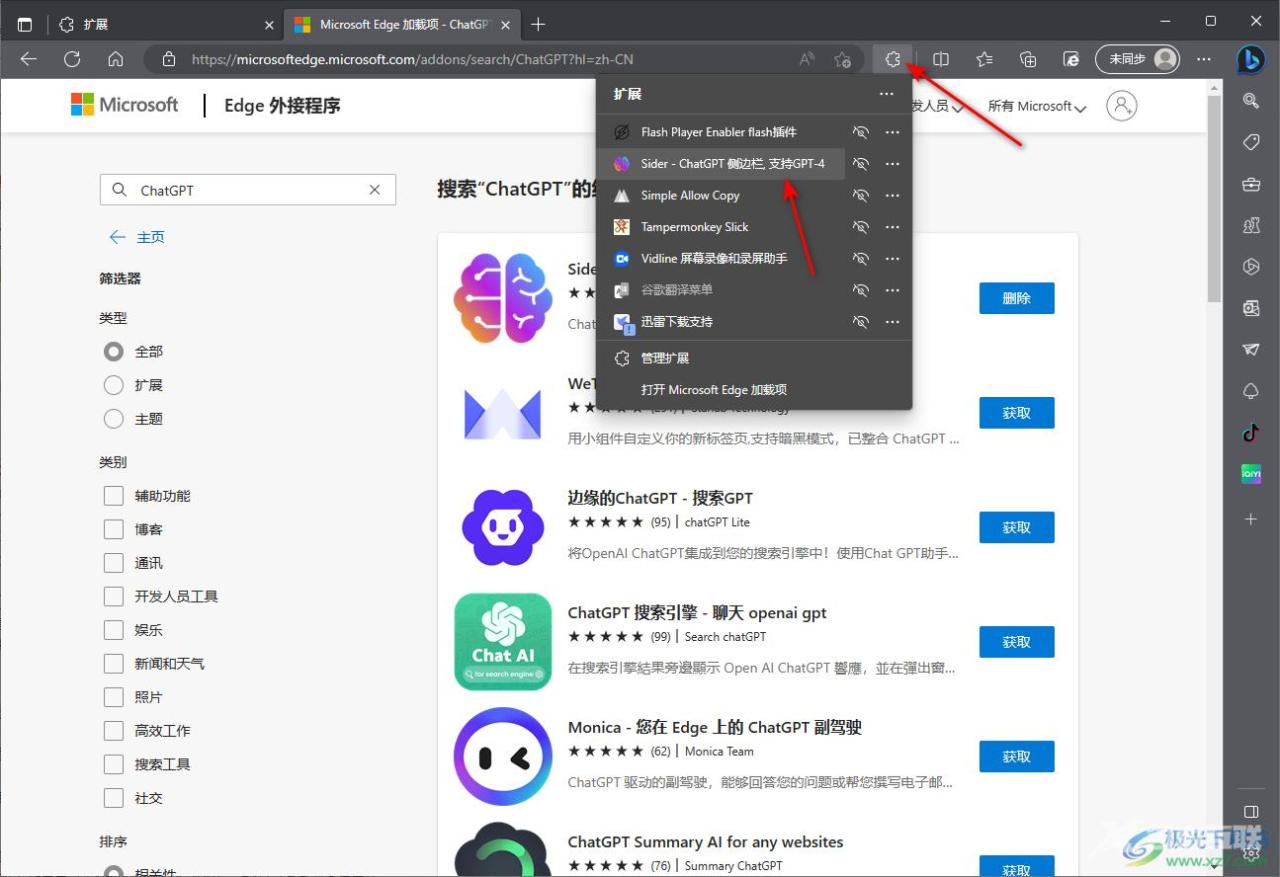This screenshot has width=1280, height=877.
Task: Open the extensions panel more options
Action: [886, 93]
